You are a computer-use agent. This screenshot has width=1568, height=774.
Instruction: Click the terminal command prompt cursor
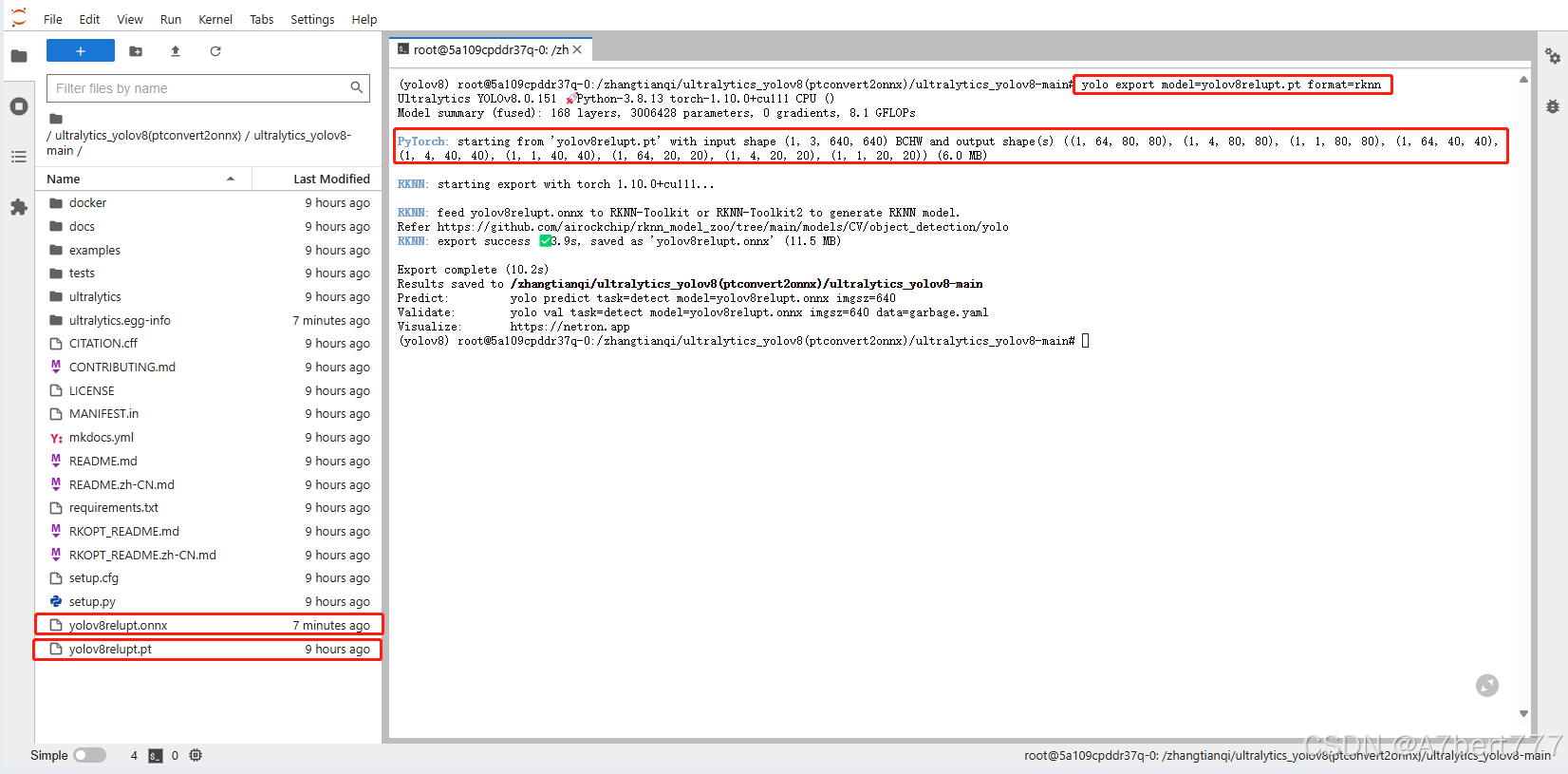point(1086,341)
